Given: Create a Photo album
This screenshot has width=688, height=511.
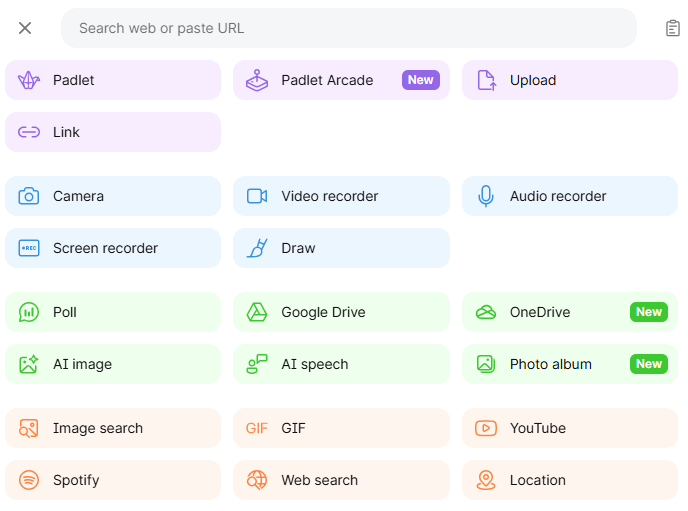Looking at the screenshot, I should [570, 364].
